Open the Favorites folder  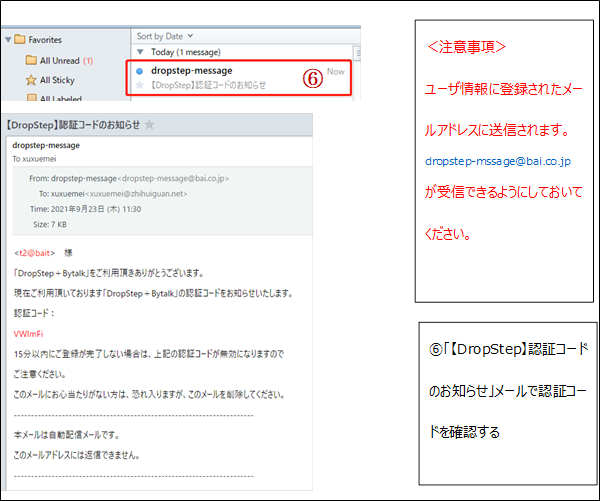[45, 39]
